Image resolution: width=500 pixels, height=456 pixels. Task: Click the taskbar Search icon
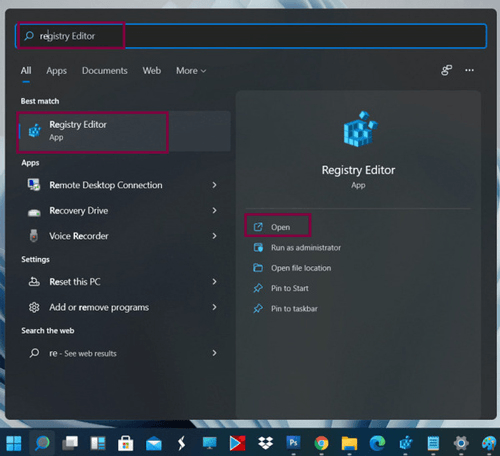click(42, 443)
